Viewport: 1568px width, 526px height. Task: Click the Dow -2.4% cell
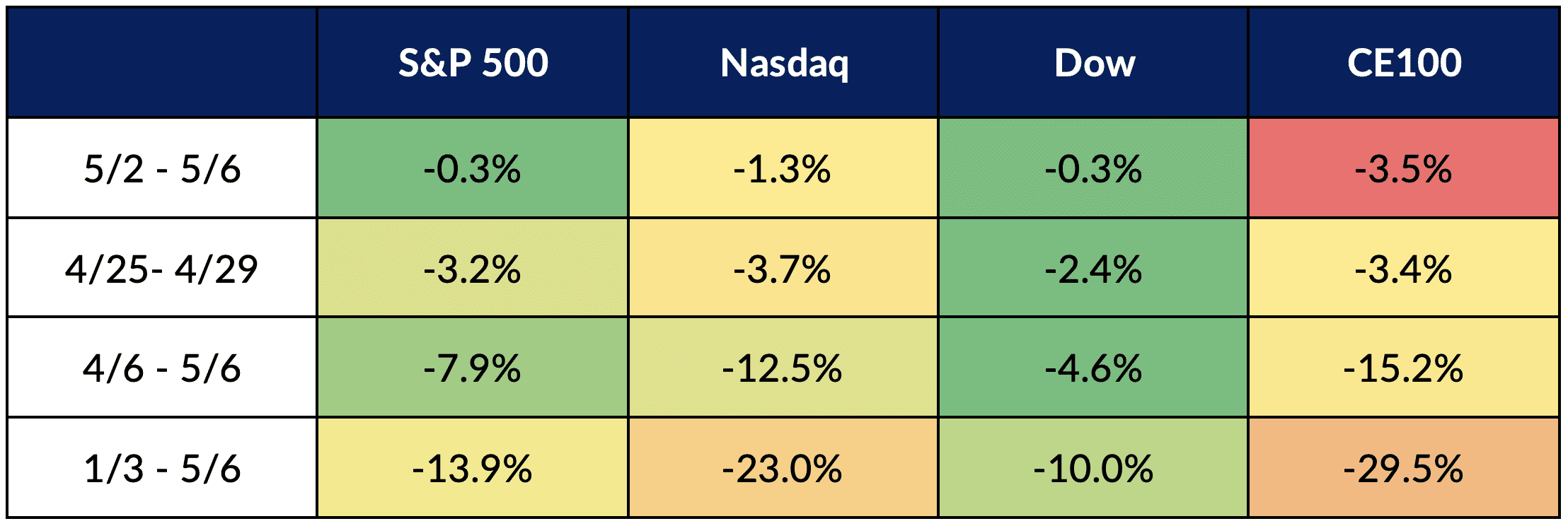[1094, 269]
